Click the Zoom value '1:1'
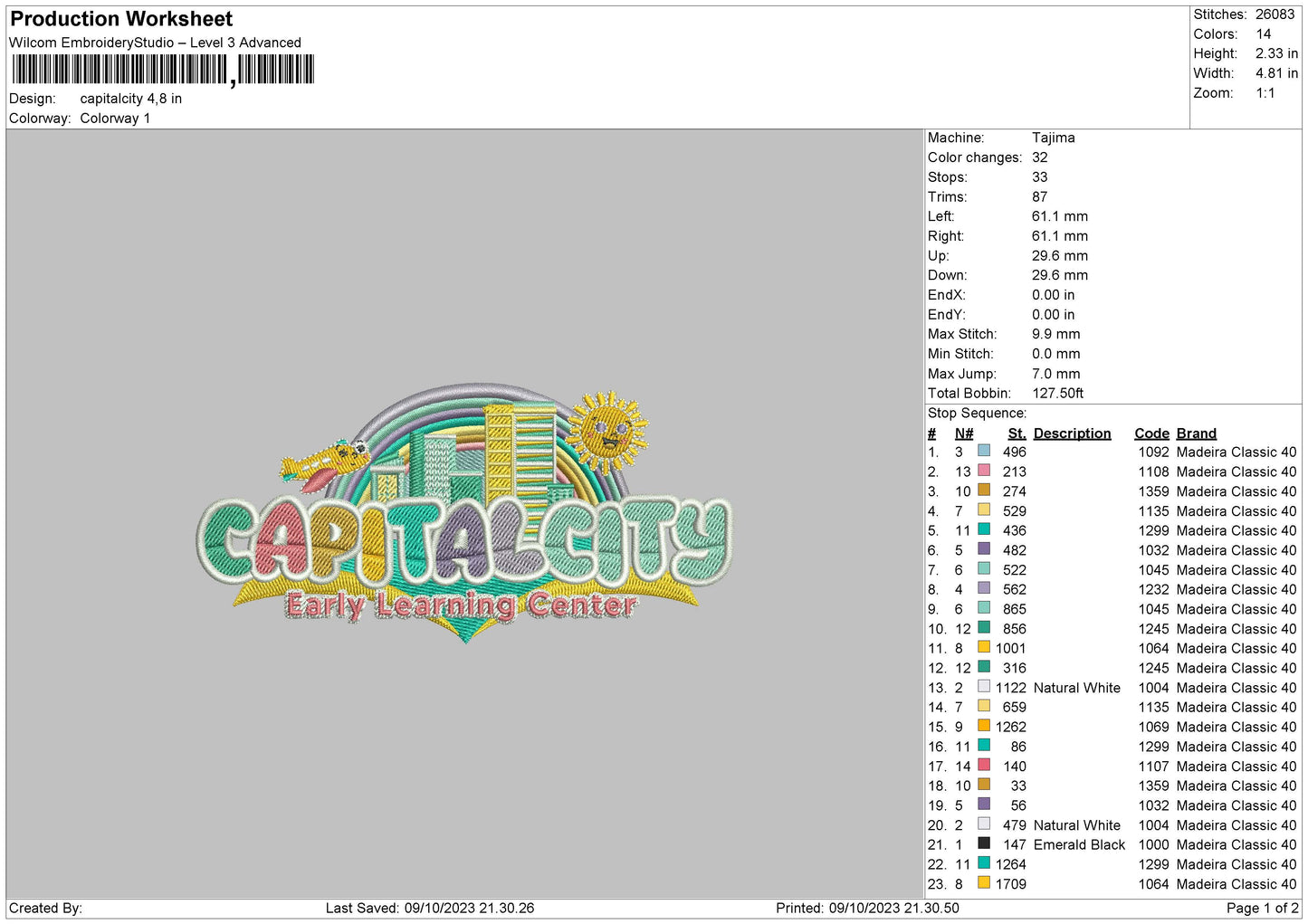The width and height of the screenshot is (1308, 924). (1265, 93)
